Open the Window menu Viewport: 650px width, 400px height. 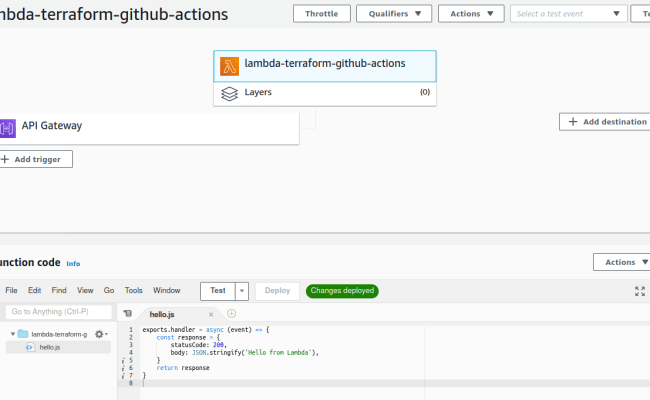click(167, 290)
